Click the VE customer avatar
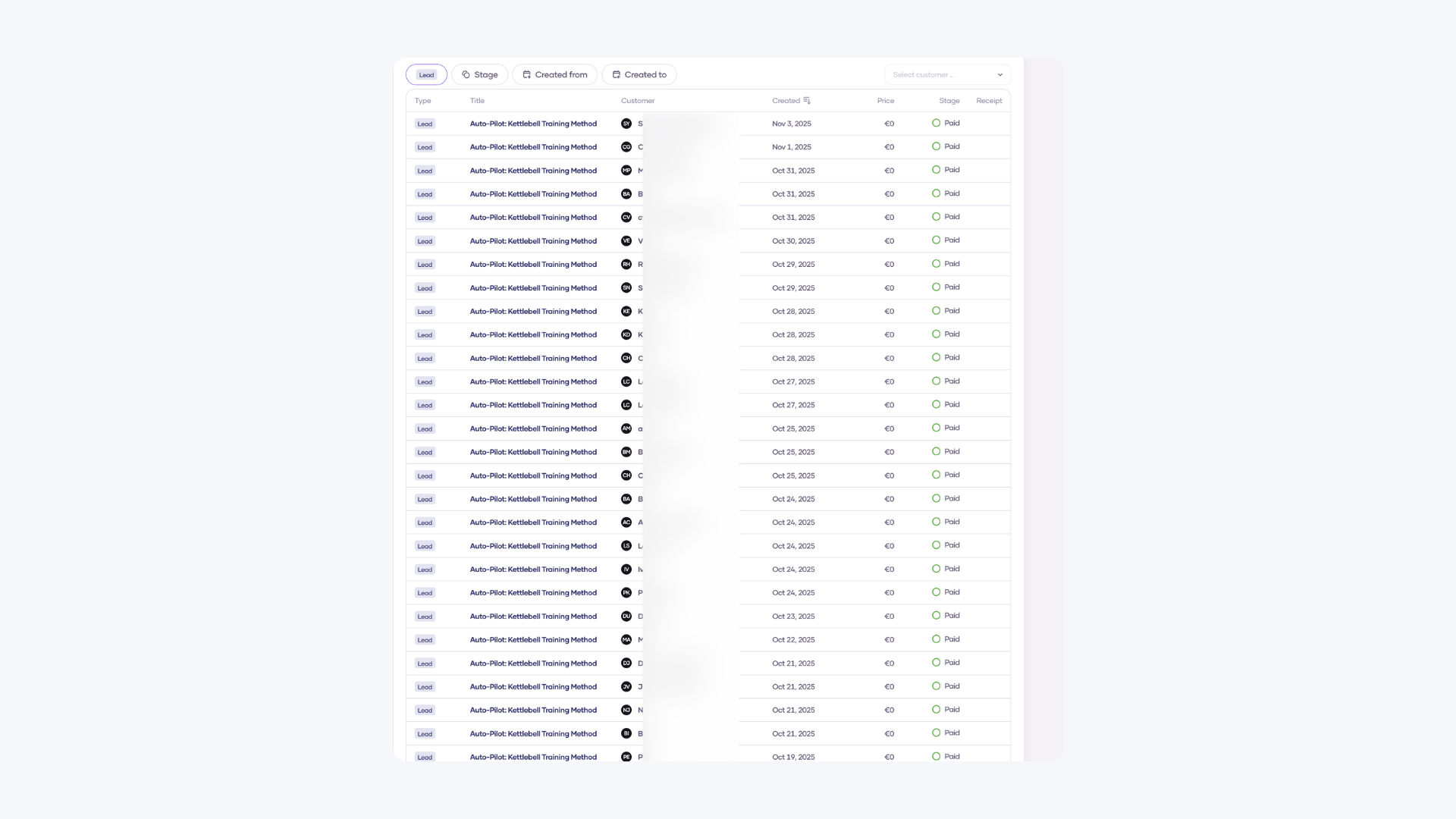 coord(626,241)
